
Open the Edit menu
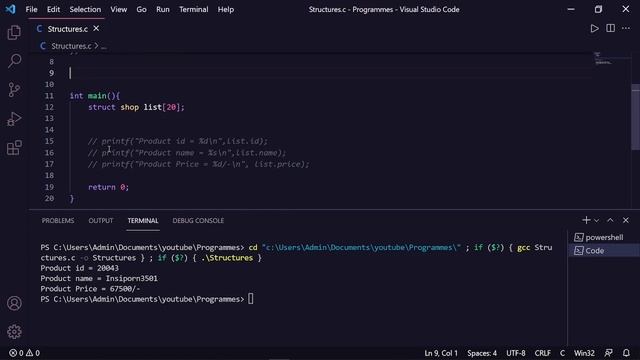pyautogui.click(x=53, y=9)
